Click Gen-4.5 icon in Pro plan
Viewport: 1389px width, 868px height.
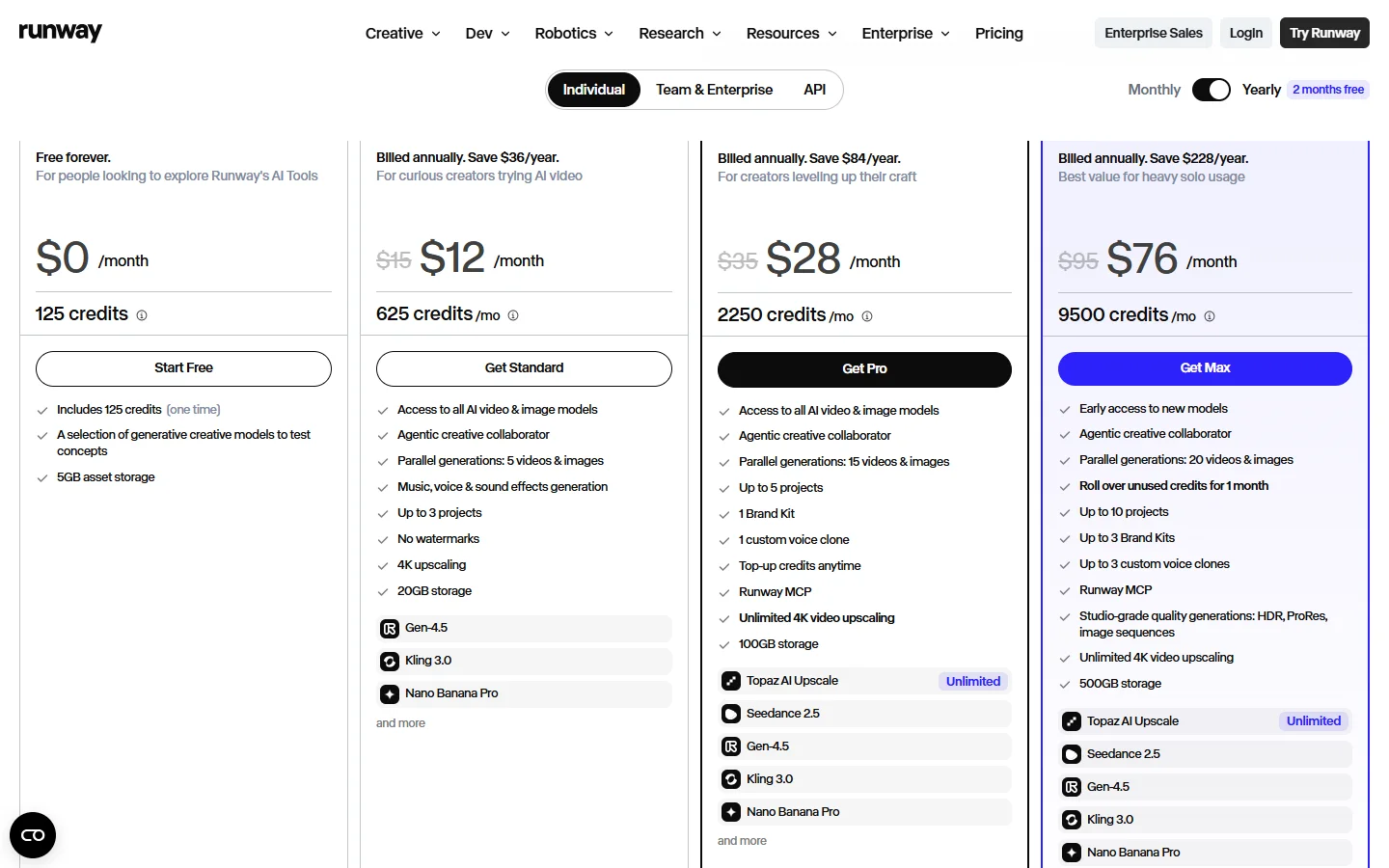(731, 747)
